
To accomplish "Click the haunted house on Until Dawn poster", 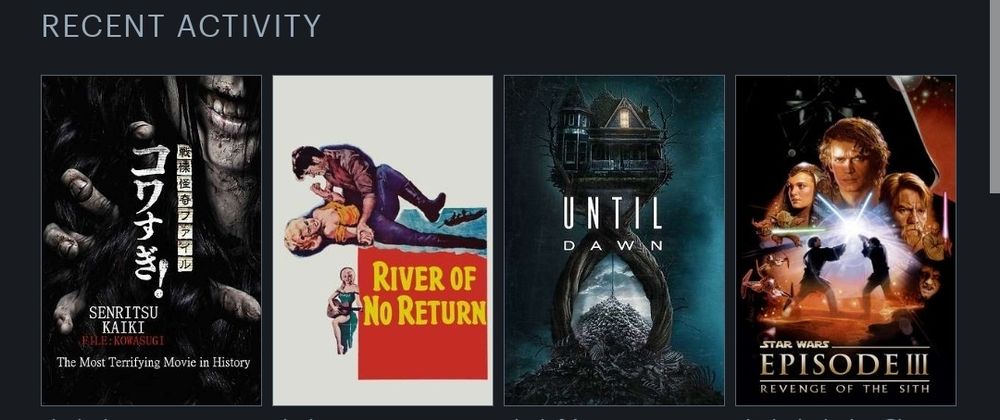I will click(x=610, y=134).
